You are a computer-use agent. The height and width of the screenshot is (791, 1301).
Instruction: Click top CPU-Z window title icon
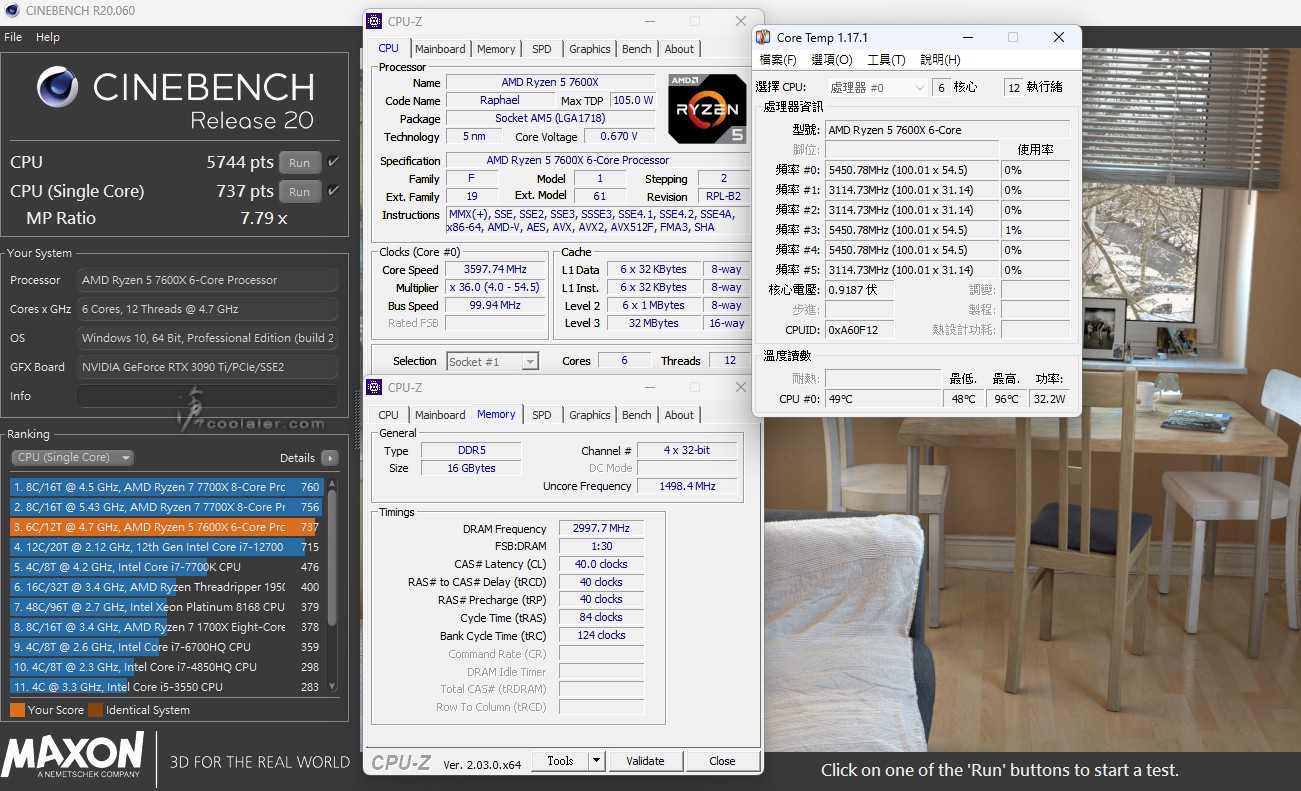pyautogui.click(x=374, y=21)
